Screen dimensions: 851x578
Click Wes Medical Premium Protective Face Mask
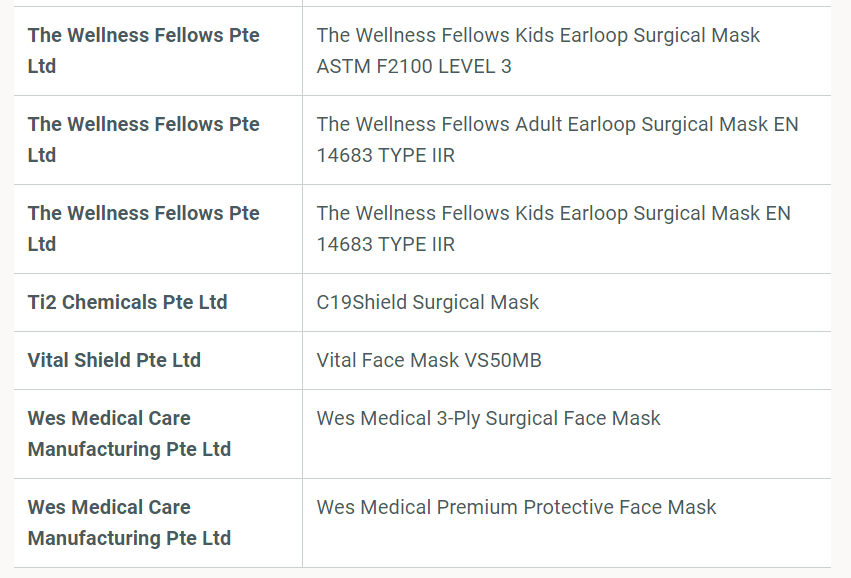516,507
